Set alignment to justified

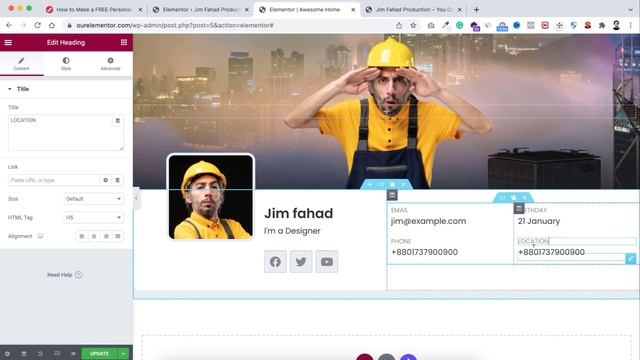click(118, 236)
